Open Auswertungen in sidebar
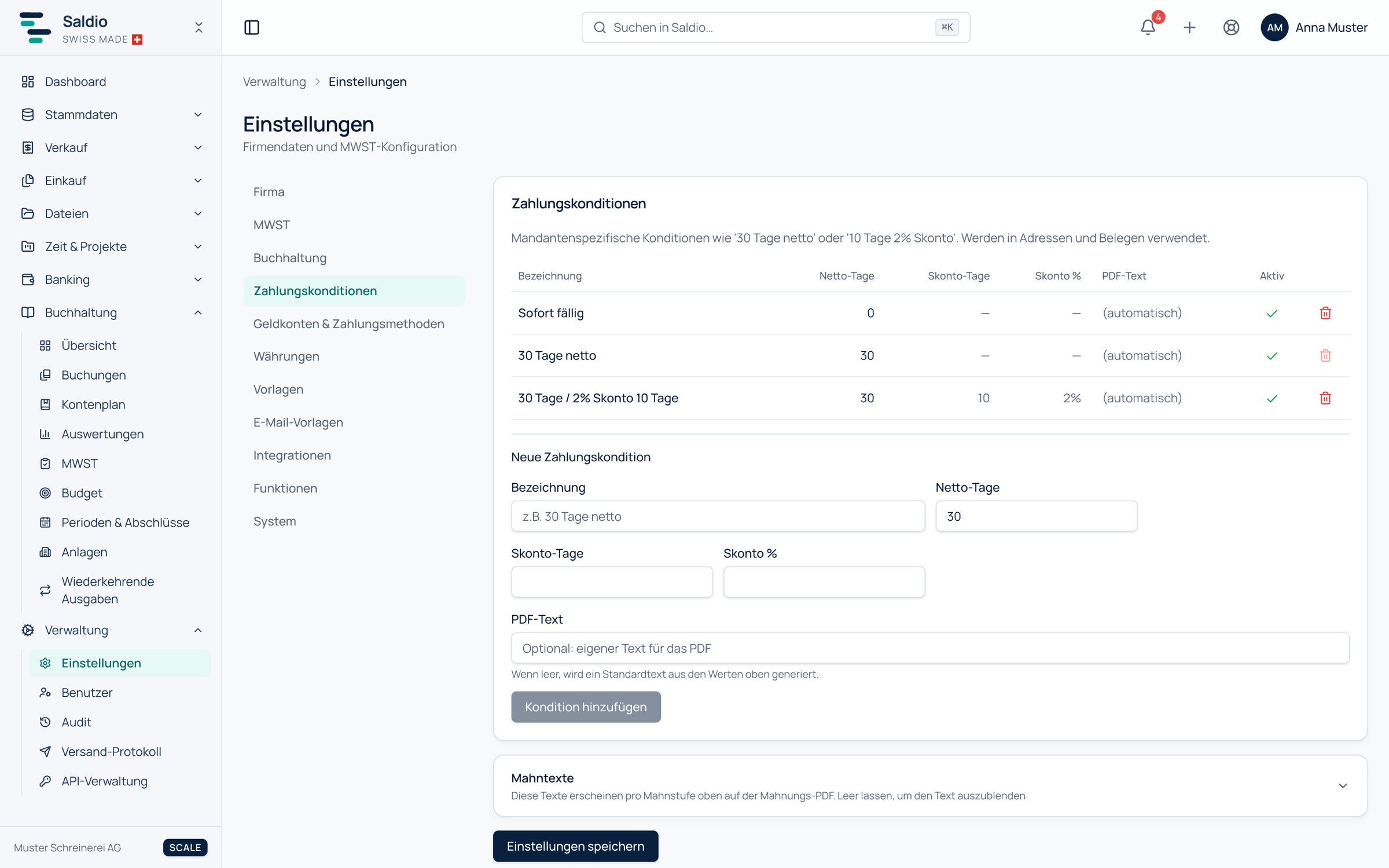Viewport: 1389px width, 868px height. (120, 434)
